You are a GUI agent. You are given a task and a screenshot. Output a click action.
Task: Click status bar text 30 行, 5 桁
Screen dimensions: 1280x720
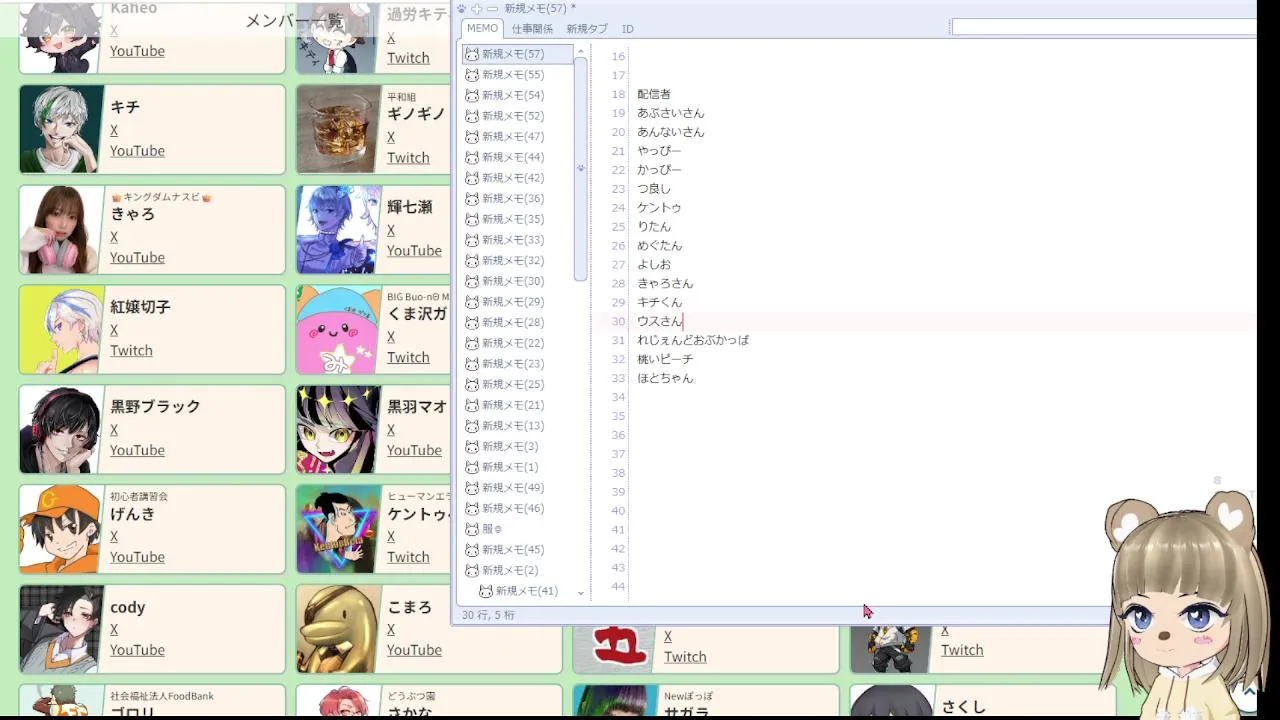[x=488, y=615]
